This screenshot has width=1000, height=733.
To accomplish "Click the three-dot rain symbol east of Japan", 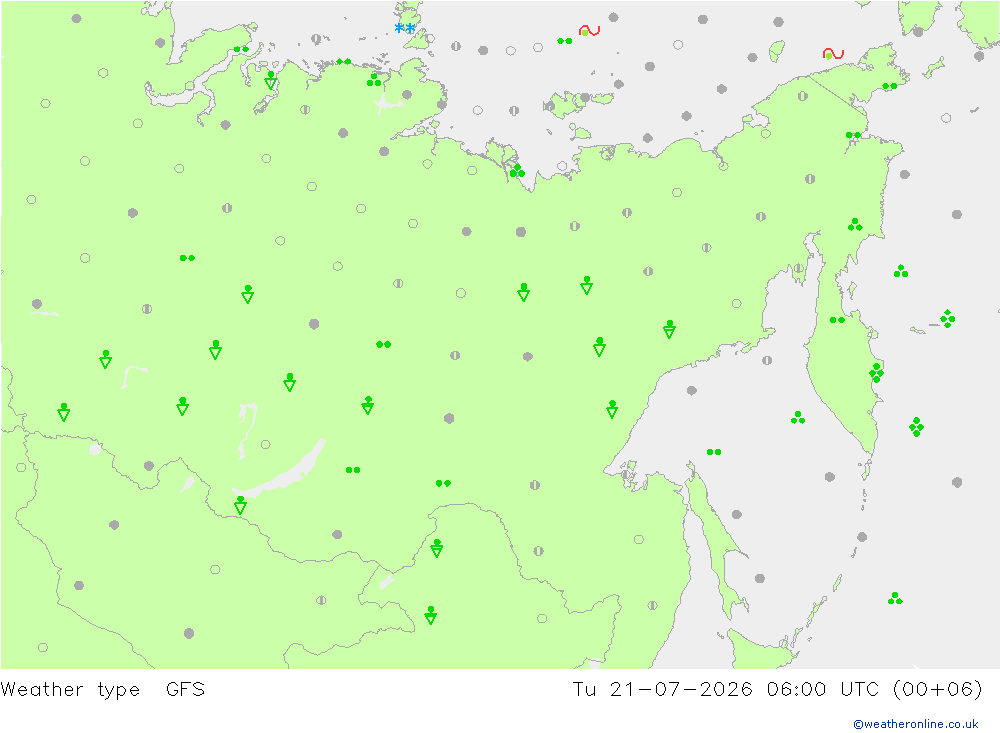I will 895,598.
